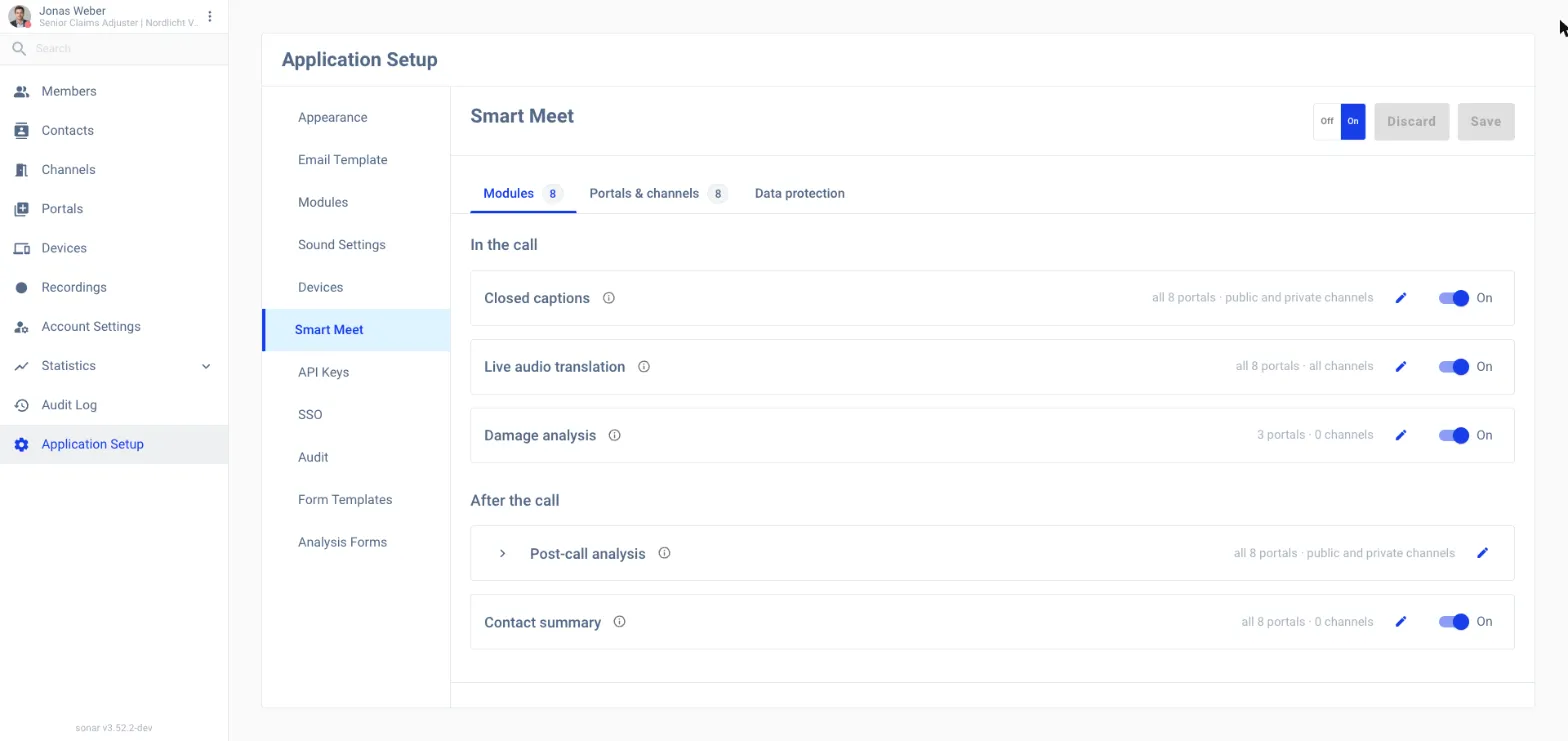Click the Portals sidebar icon
1568x741 pixels.
coord(21,209)
